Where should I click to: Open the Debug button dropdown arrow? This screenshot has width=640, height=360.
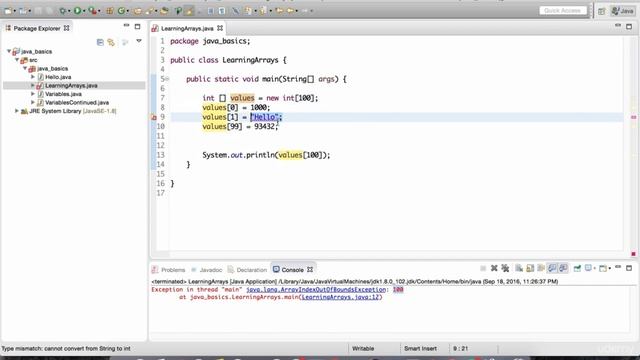pyautogui.click(x=69, y=11)
